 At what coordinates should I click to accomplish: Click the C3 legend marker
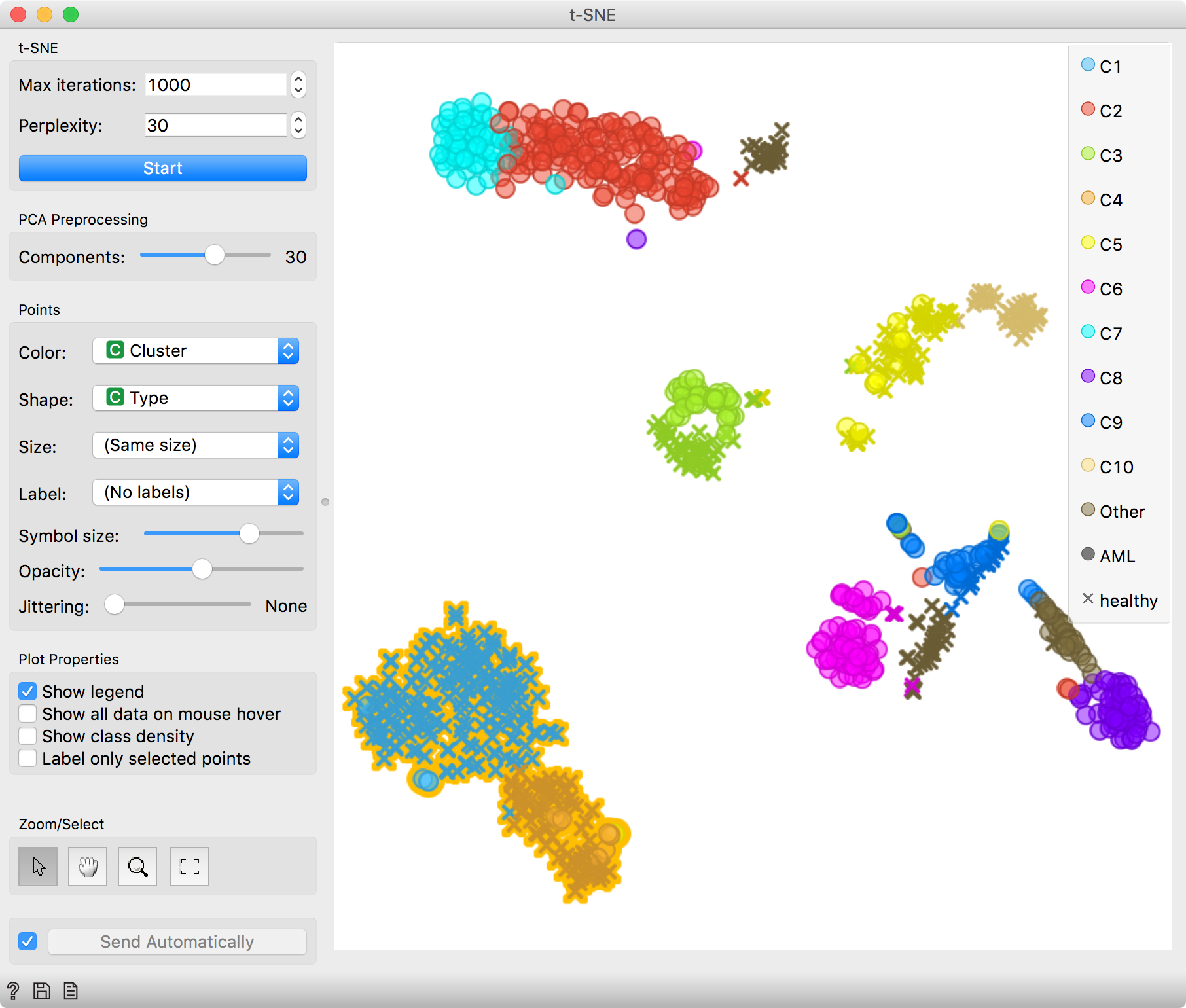pos(1088,154)
